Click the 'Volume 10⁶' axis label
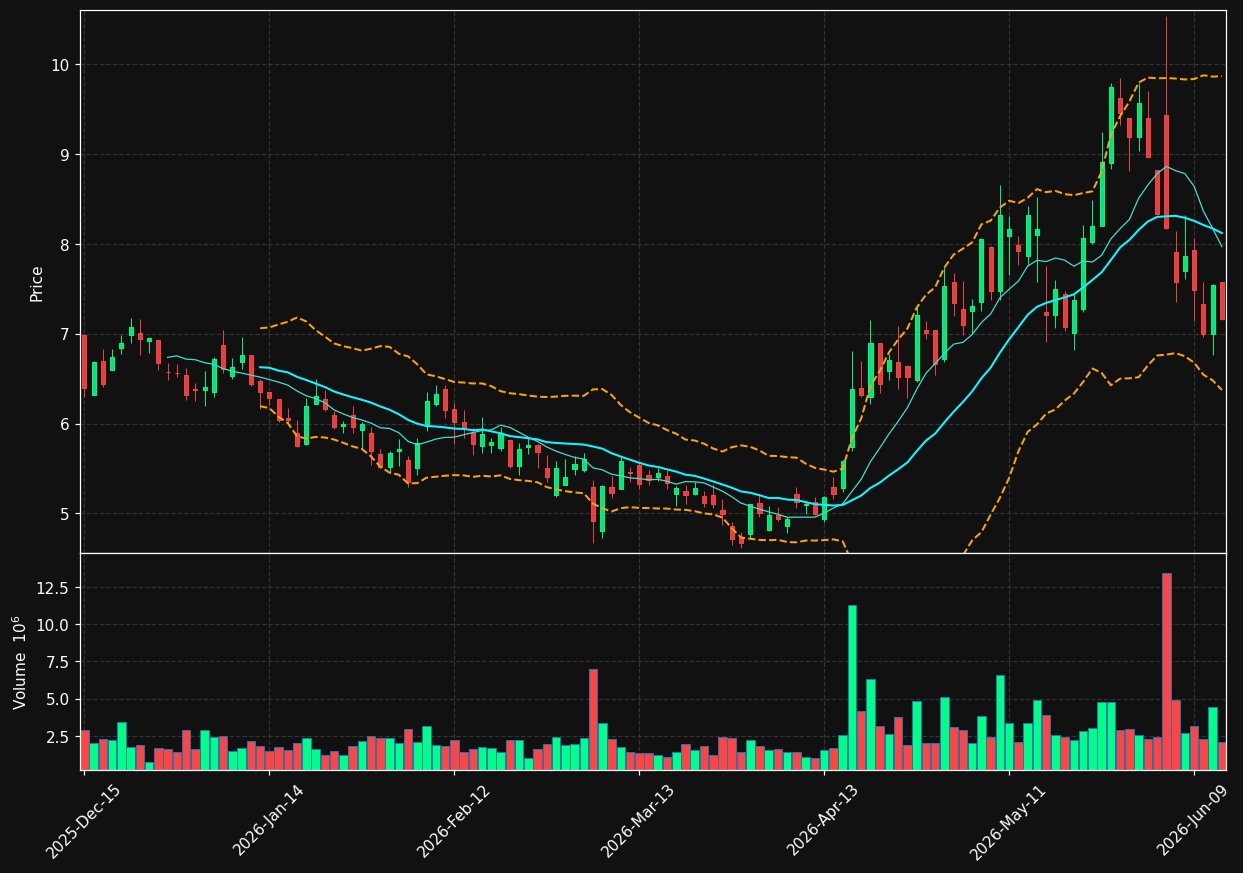Image resolution: width=1243 pixels, height=873 pixels. [19, 662]
